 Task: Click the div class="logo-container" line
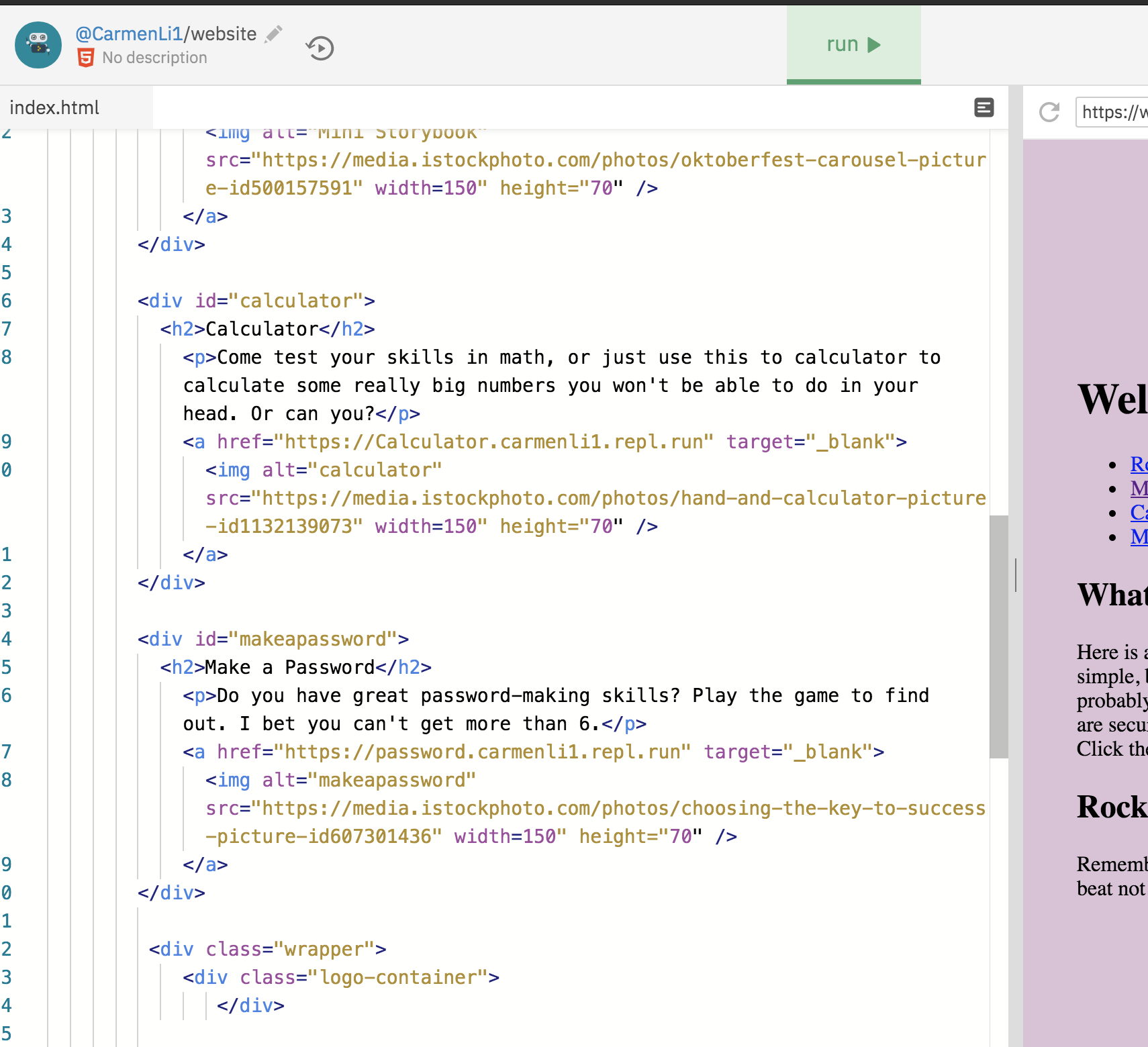(341, 977)
